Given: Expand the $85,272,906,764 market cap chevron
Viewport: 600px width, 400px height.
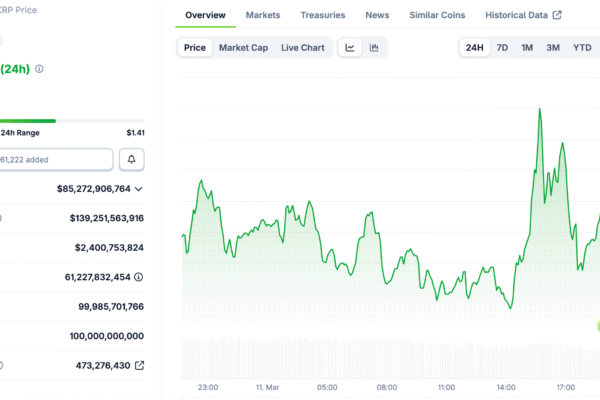Looking at the screenshot, I should point(139,188).
